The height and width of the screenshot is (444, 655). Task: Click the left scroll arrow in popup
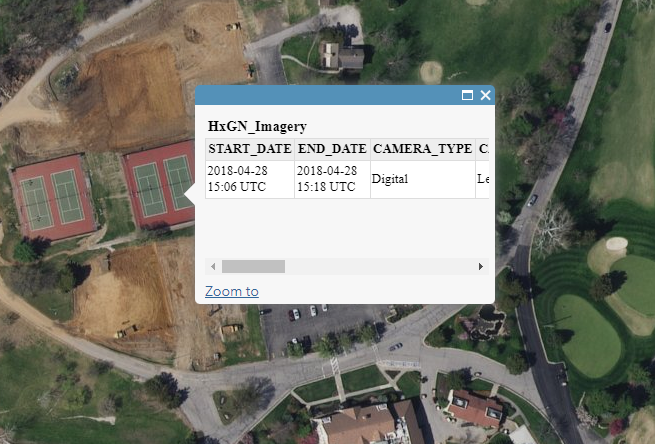coord(212,267)
